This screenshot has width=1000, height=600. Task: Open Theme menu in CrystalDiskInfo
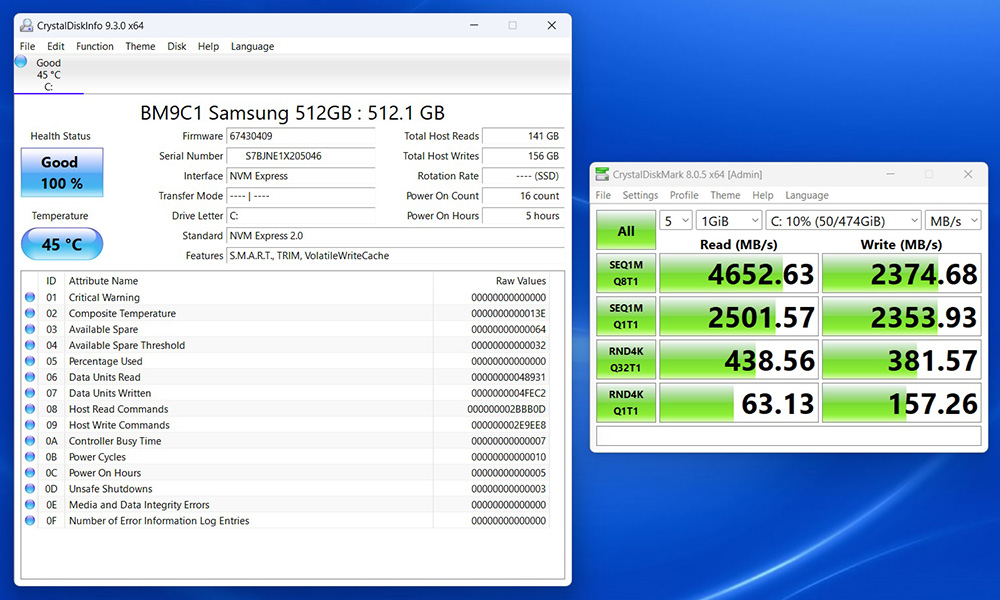[x=140, y=46]
